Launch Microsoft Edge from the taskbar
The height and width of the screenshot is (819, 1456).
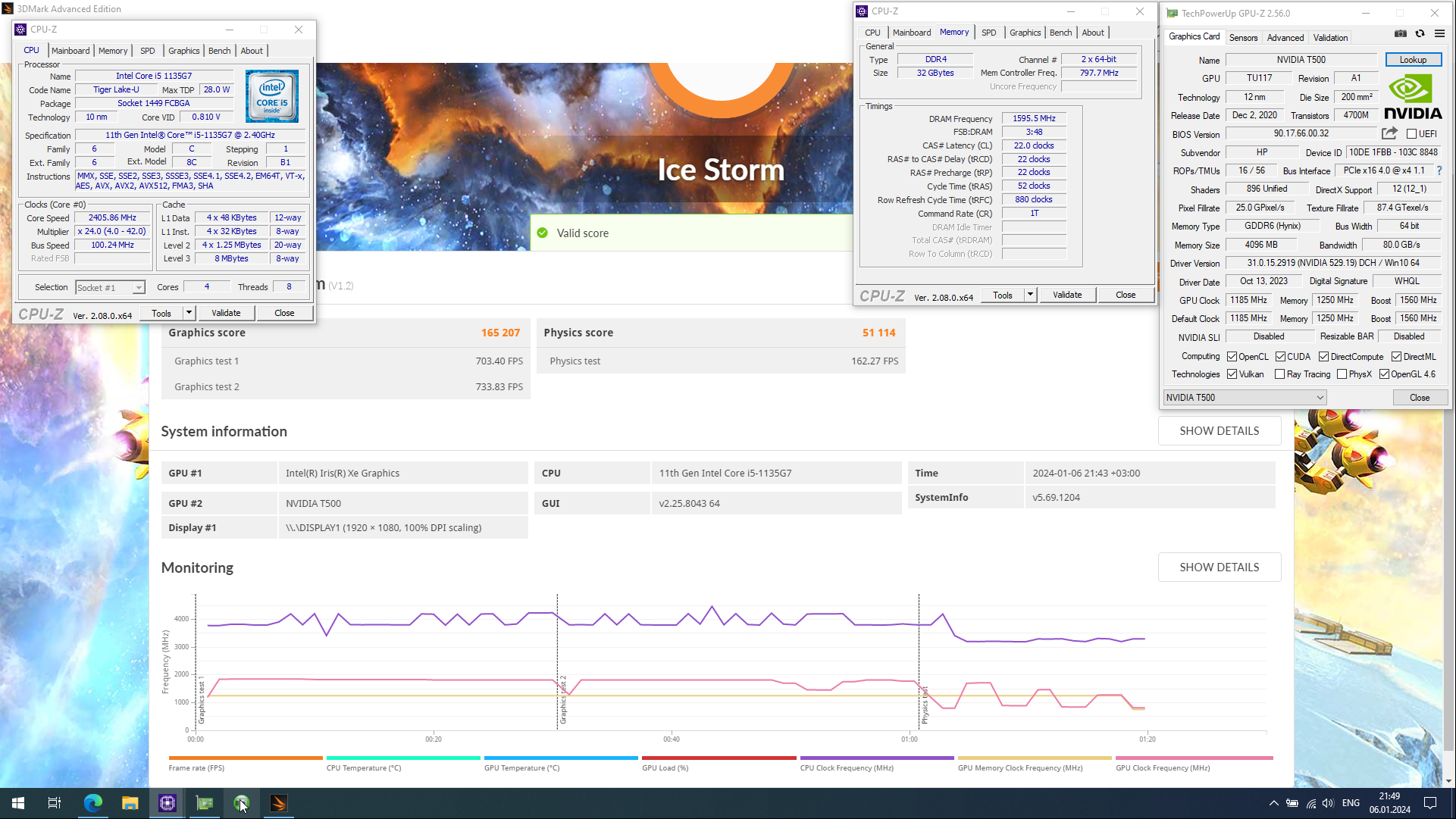(x=92, y=803)
